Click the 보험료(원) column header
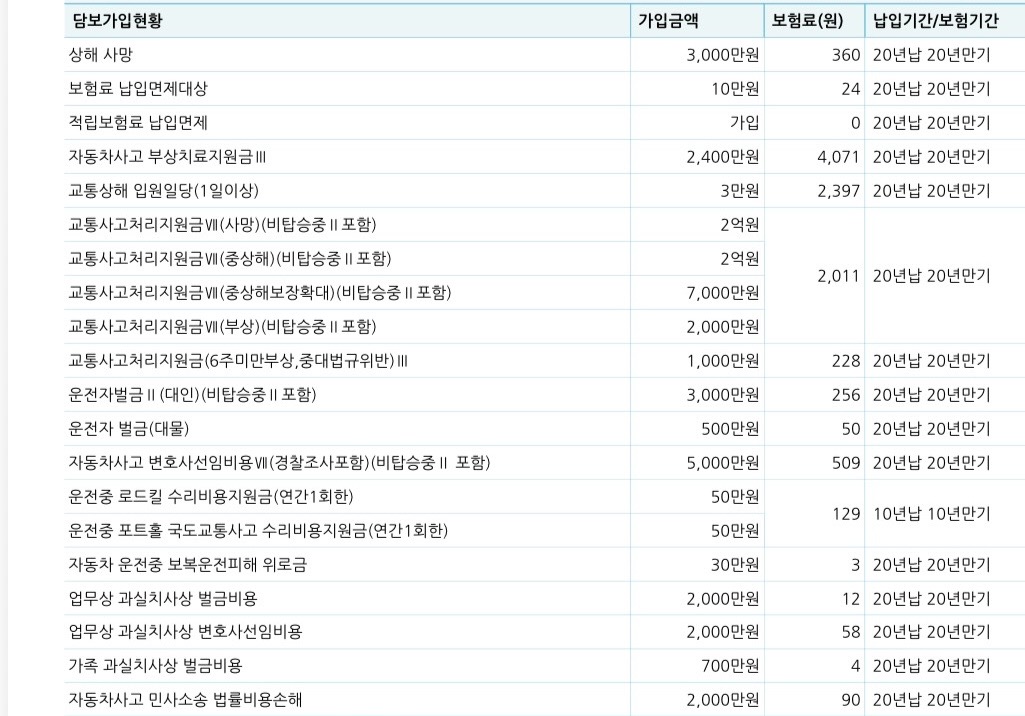 (x=807, y=21)
